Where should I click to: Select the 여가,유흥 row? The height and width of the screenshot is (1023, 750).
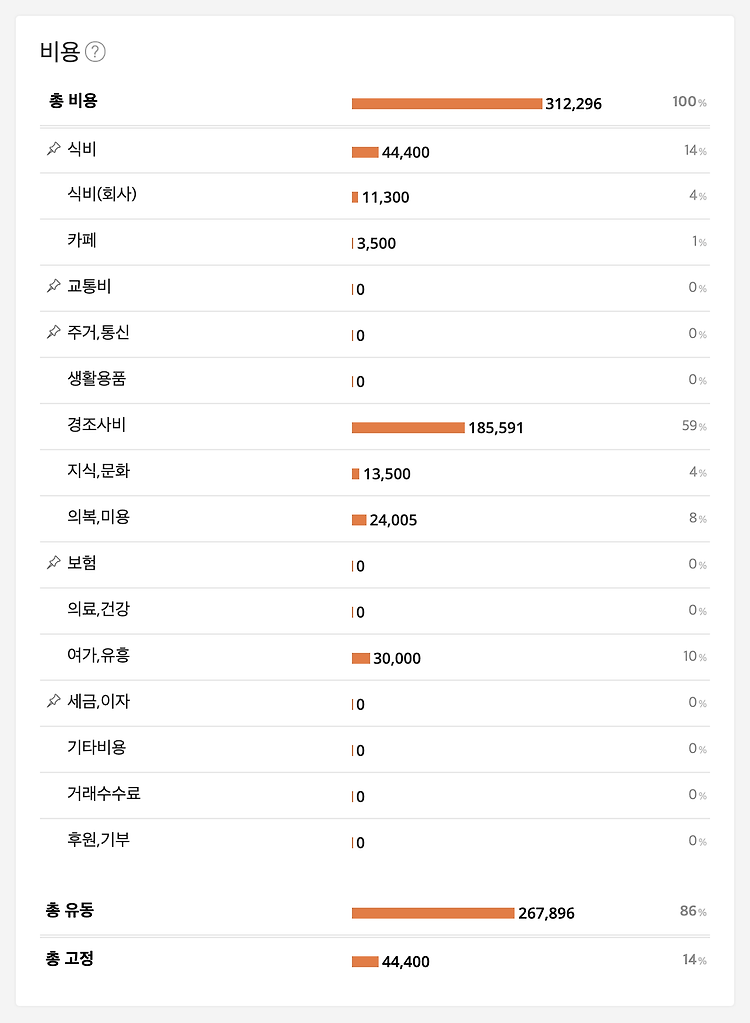pyautogui.click(x=375, y=657)
